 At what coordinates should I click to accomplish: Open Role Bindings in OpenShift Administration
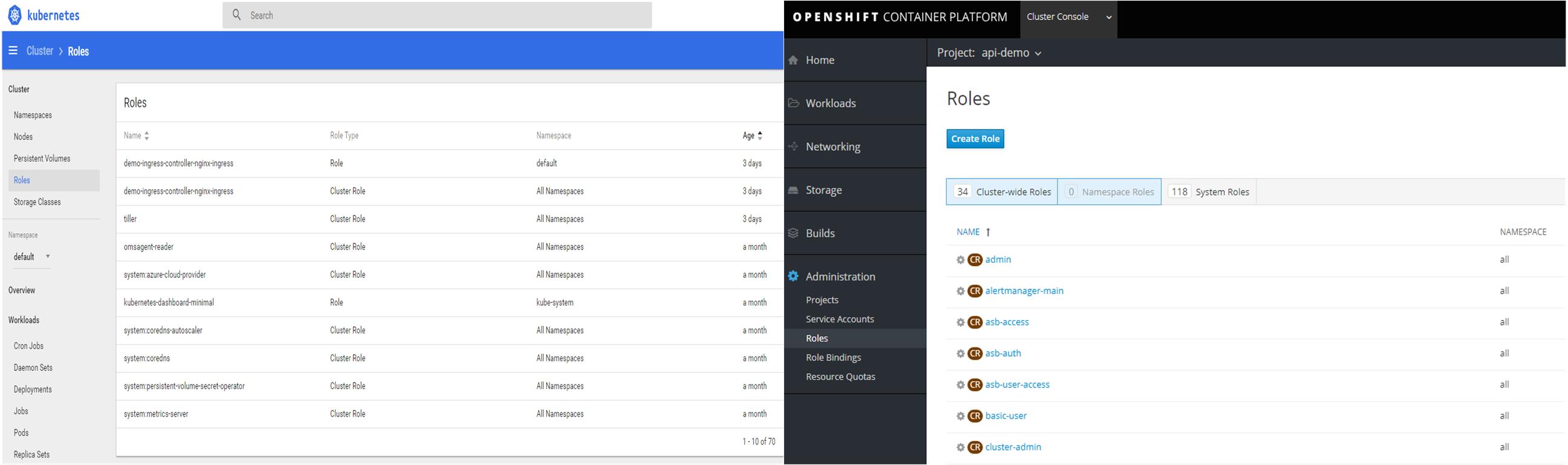pos(834,358)
